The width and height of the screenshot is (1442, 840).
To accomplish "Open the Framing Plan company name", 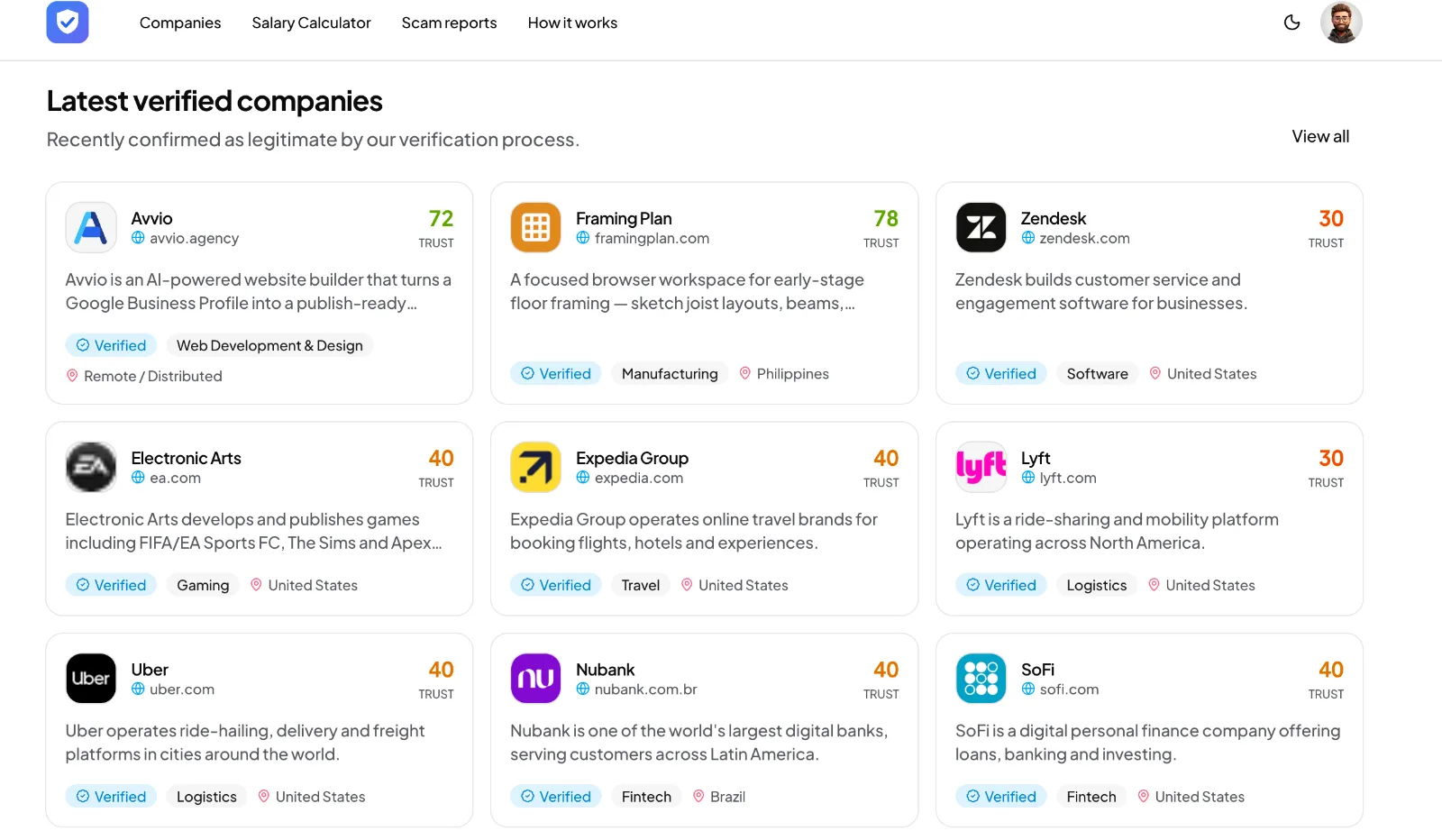I will click(x=624, y=218).
